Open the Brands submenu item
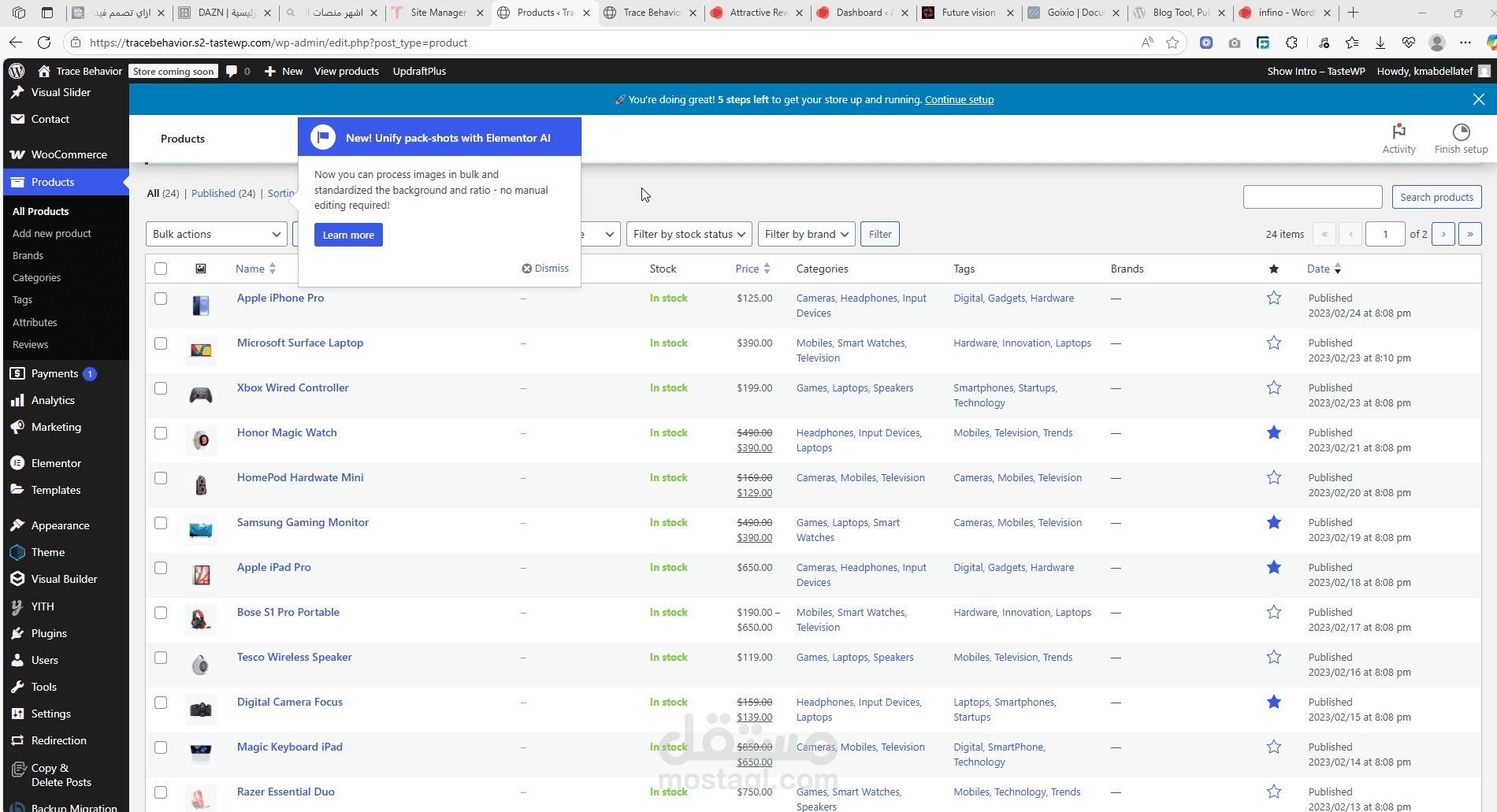The height and width of the screenshot is (812, 1497). tap(28, 255)
